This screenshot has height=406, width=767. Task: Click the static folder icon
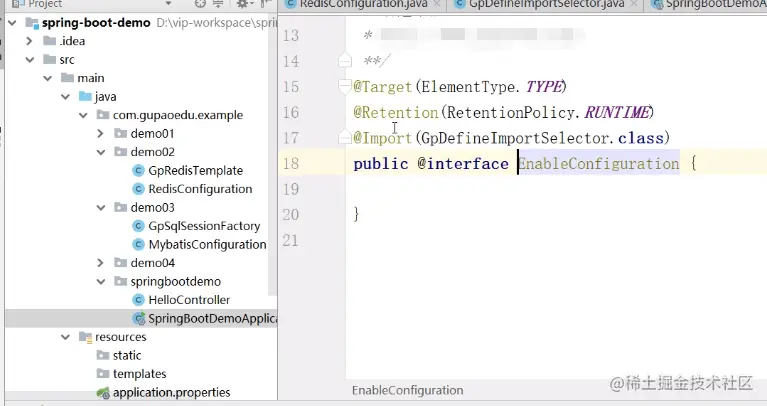click(103, 355)
